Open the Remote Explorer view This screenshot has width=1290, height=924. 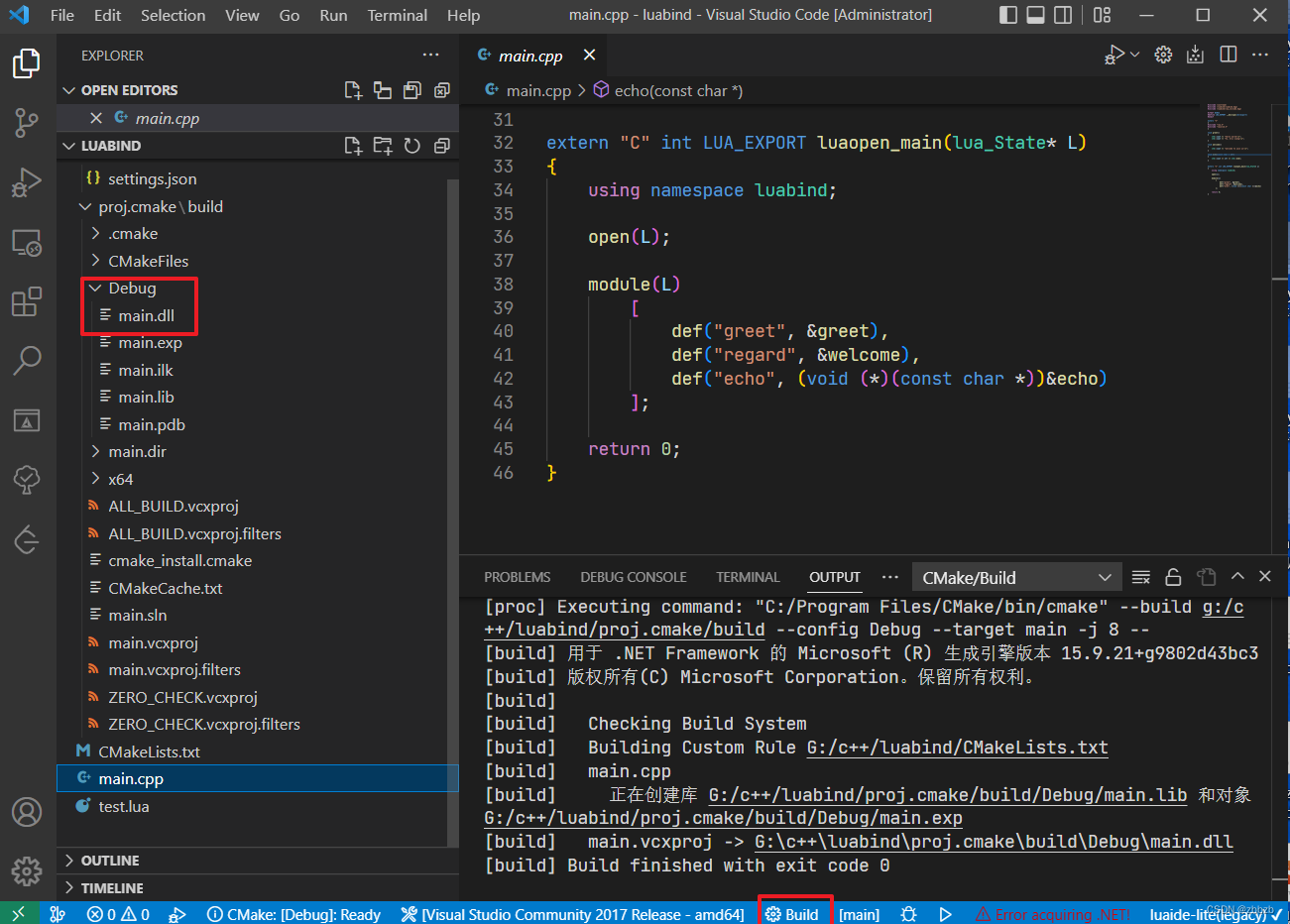point(27,242)
